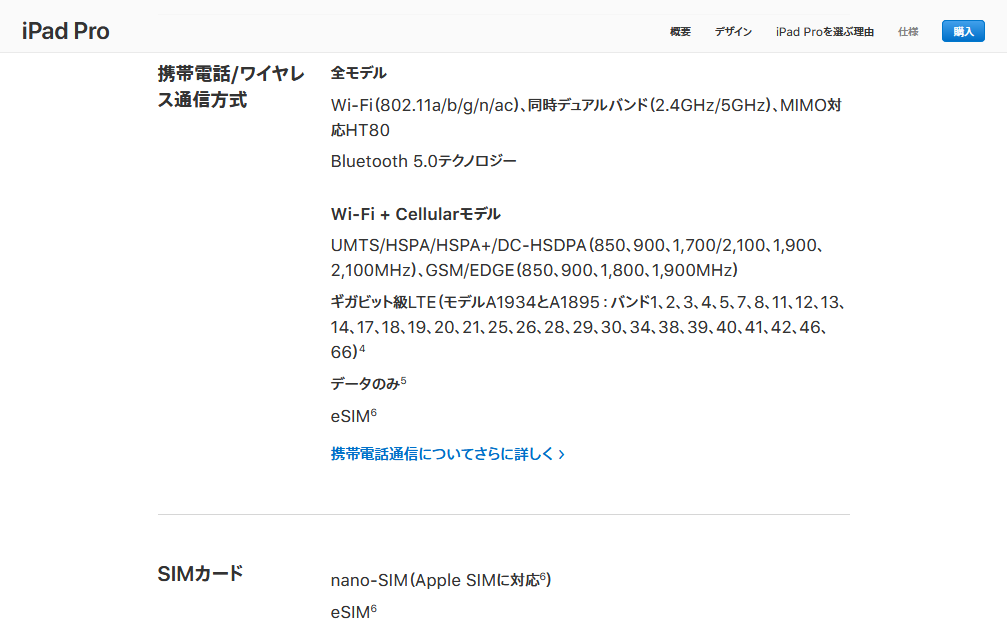Click the nano-SIM (Apple SIMに対応) text

click(441, 580)
